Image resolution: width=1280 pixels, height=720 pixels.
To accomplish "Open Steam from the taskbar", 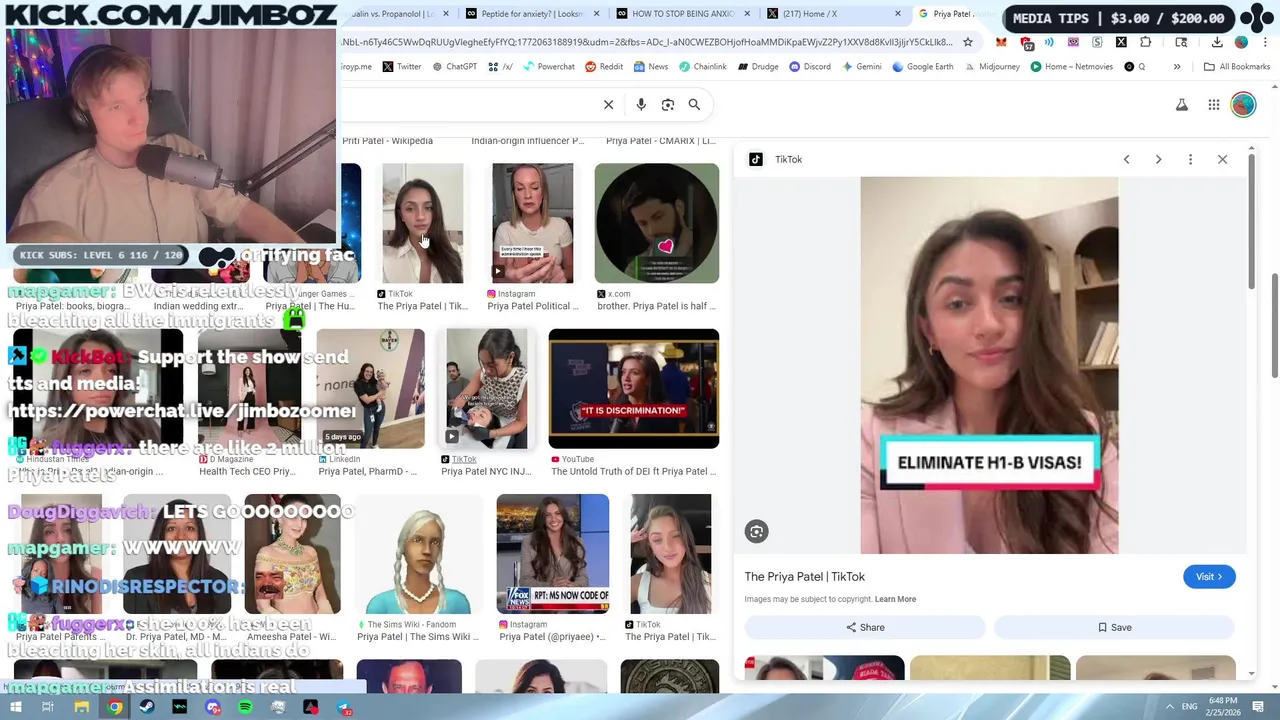I will [147, 707].
